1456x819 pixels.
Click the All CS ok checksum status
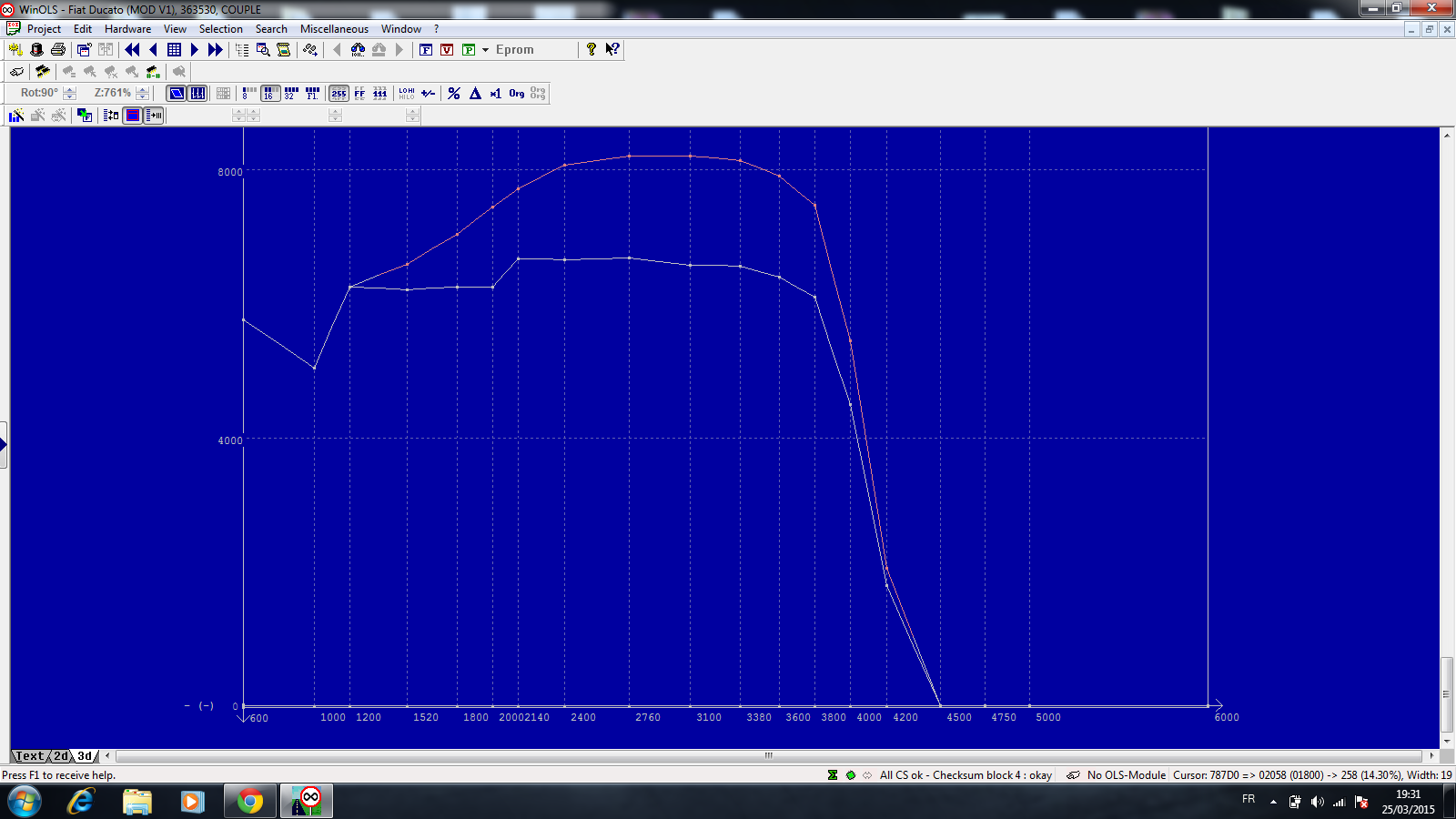[966, 775]
